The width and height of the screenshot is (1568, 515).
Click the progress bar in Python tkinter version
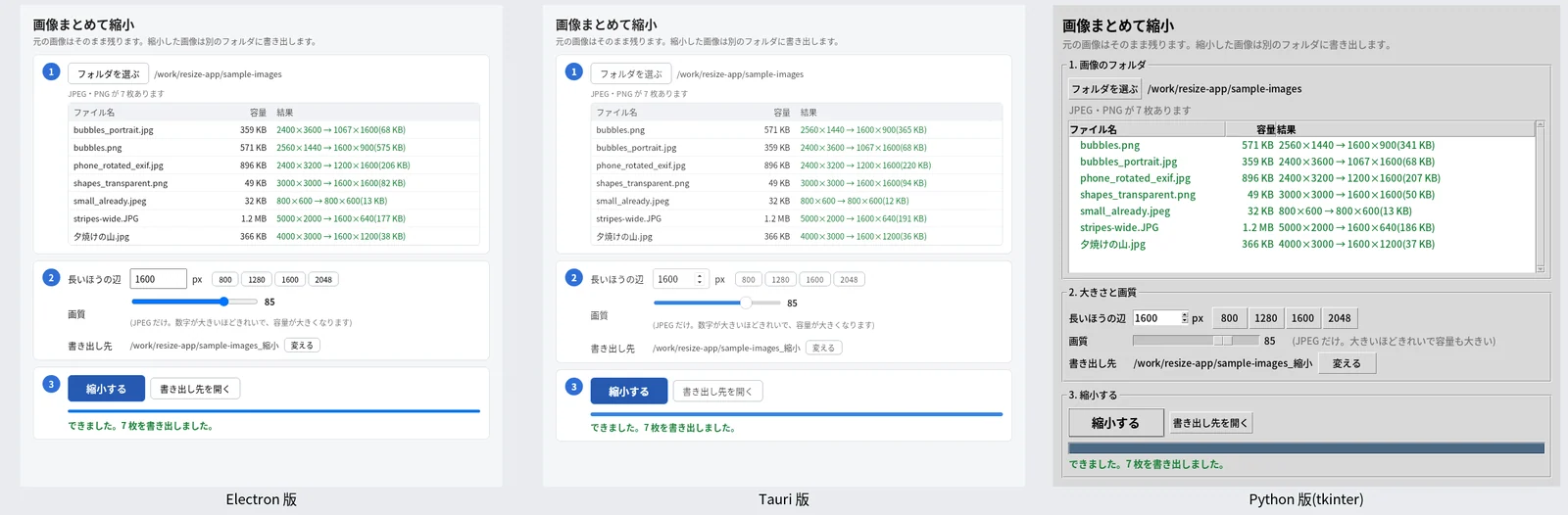point(1306,448)
